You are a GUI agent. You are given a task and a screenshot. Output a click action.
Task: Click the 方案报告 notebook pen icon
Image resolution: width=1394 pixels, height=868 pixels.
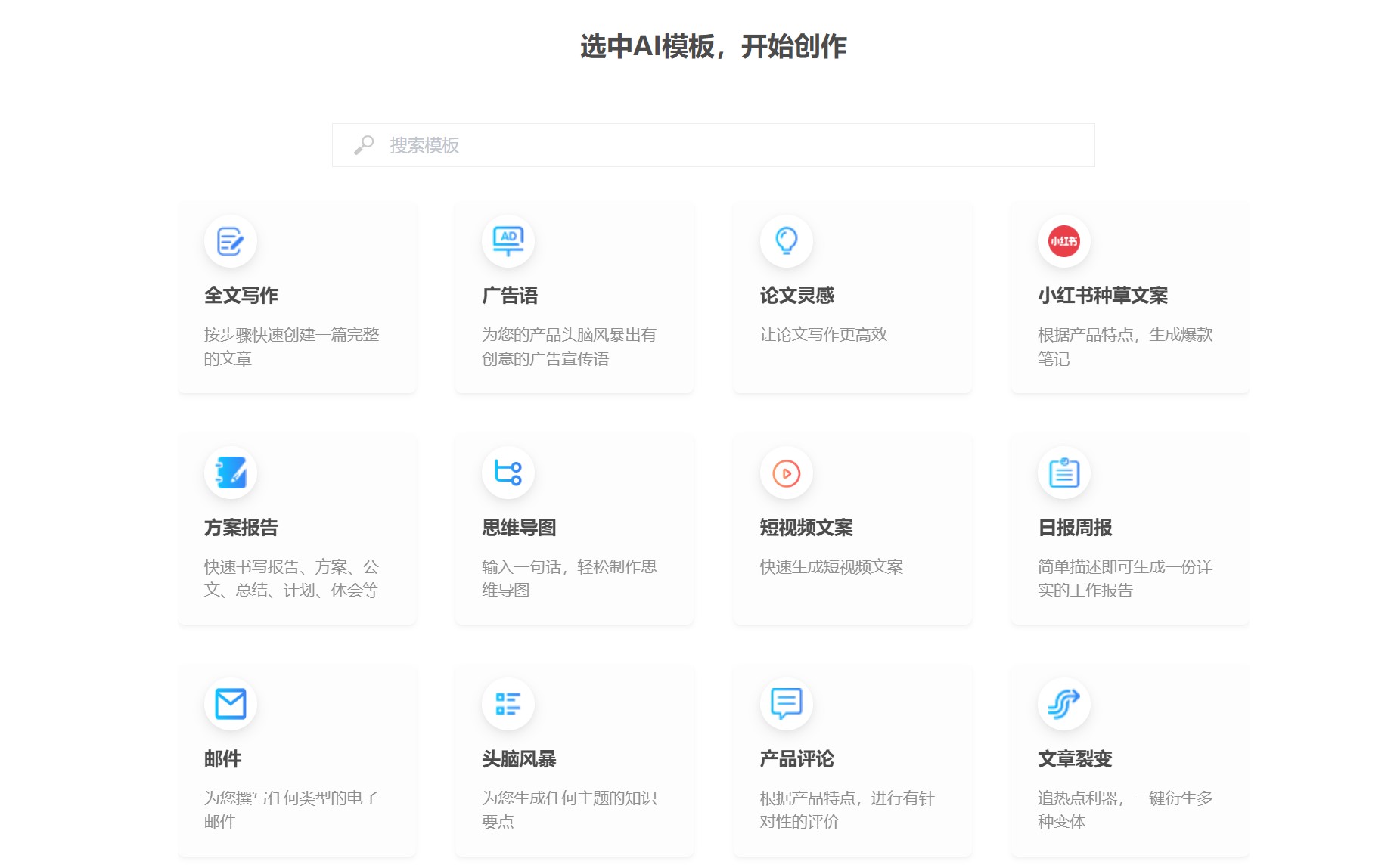(x=230, y=473)
